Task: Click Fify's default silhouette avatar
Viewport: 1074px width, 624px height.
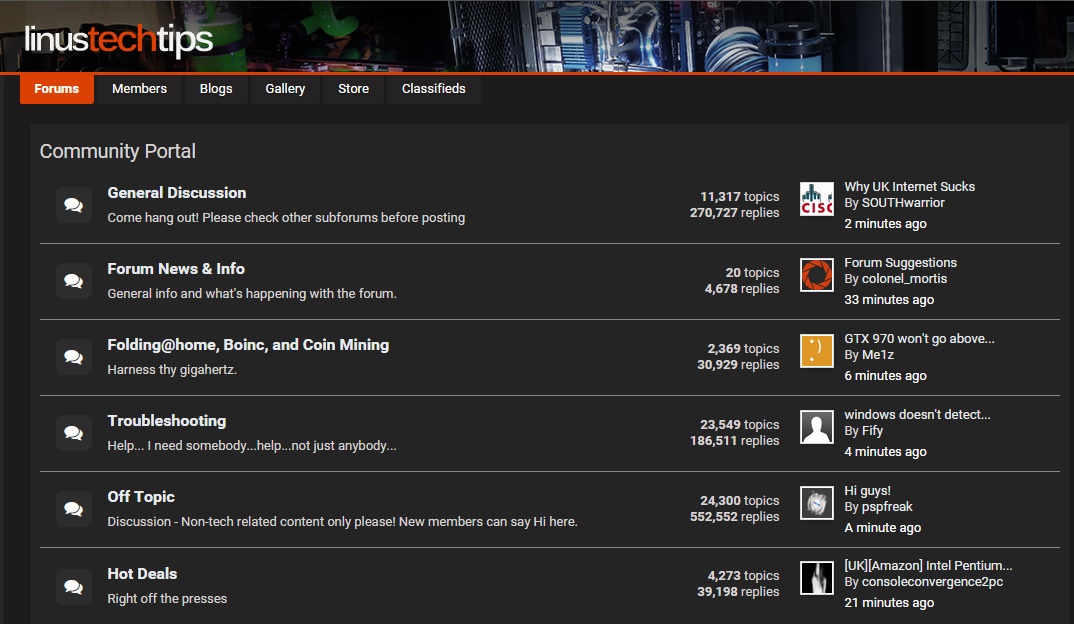Action: click(x=817, y=427)
